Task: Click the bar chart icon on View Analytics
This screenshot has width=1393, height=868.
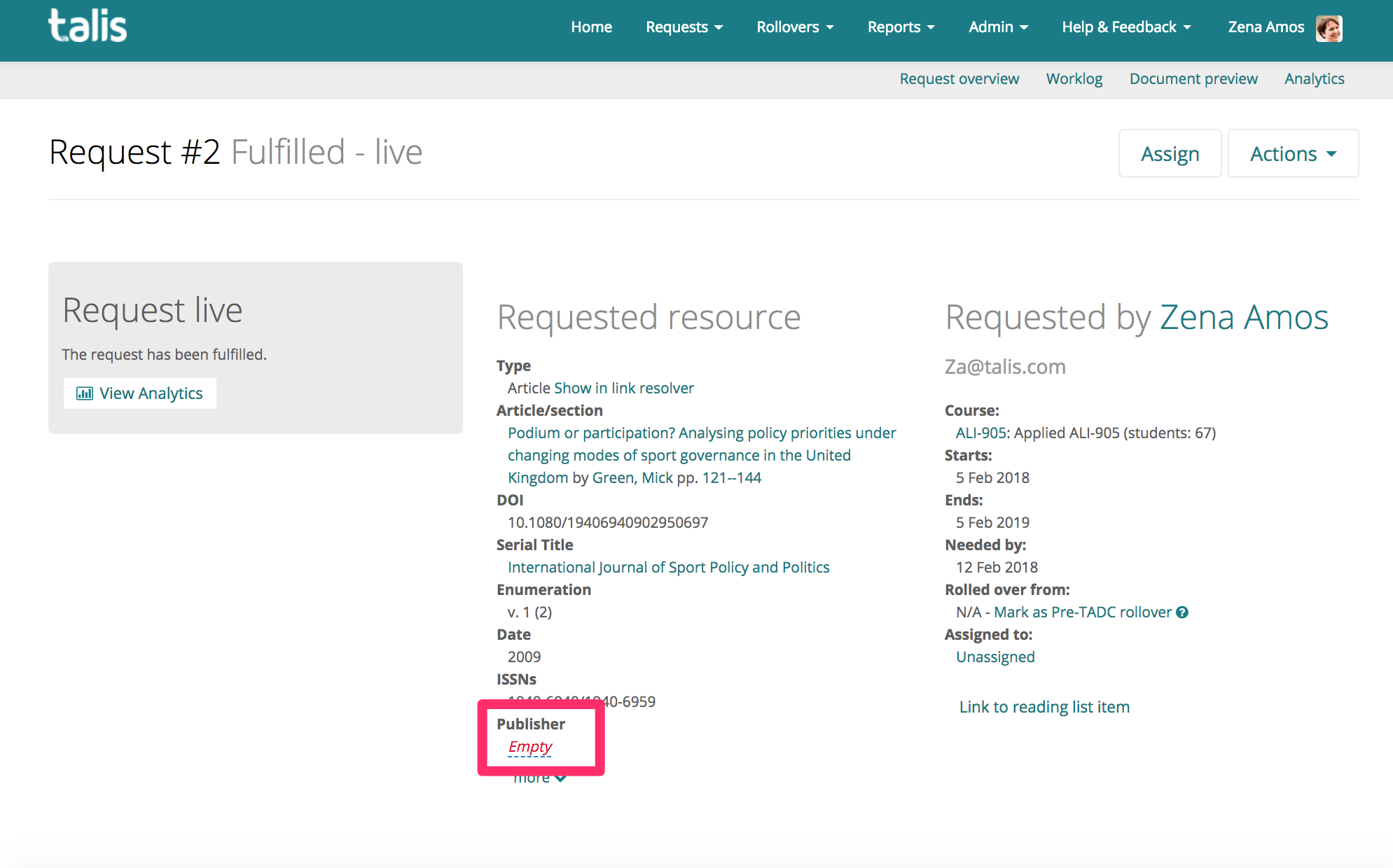Action: point(84,393)
